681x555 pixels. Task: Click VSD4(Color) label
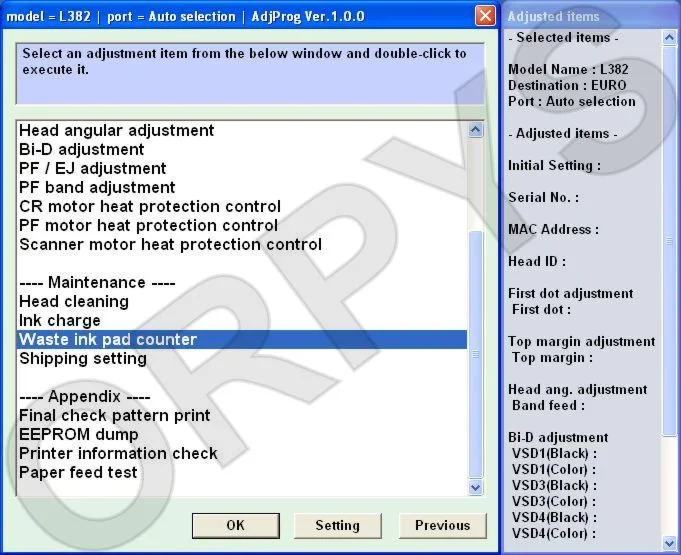(x=554, y=534)
